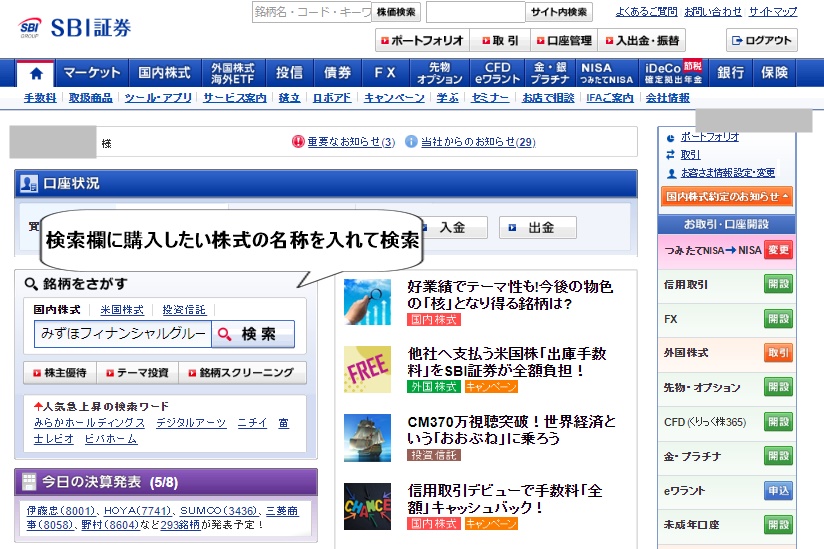Viewport: 824px width, 549px height.
Task: Click 開設 button for 先物・オプション
Action: click(x=778, y=387)
